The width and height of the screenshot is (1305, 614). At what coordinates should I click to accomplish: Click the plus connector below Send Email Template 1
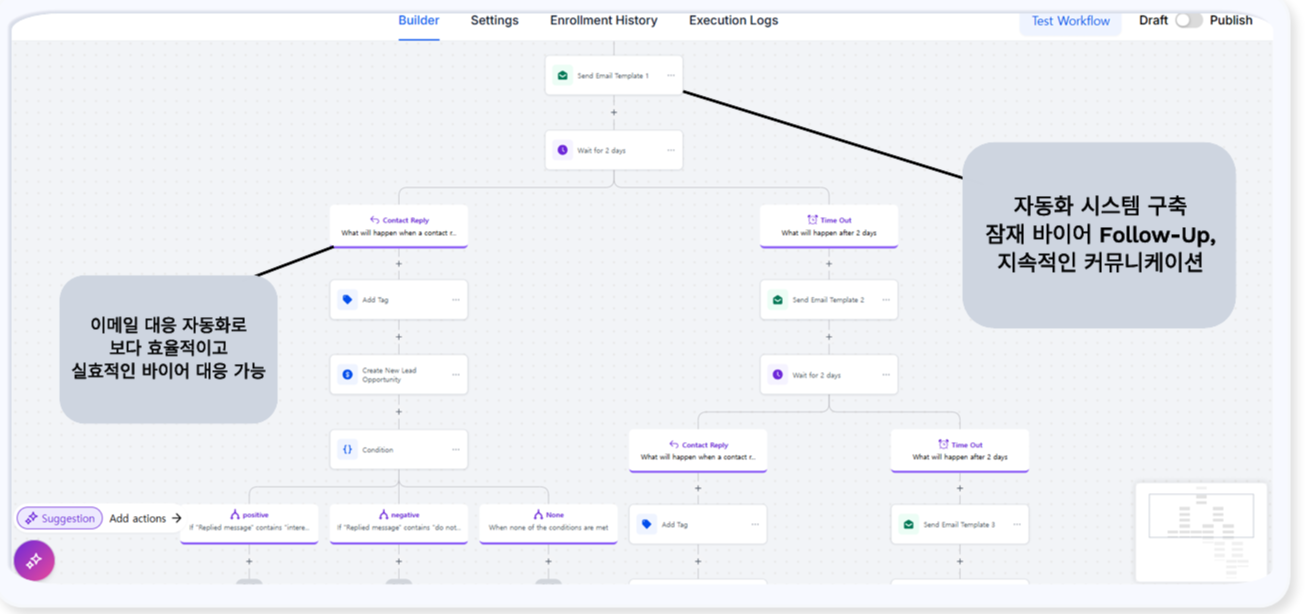pyautogui.click(x=614, y=112)
